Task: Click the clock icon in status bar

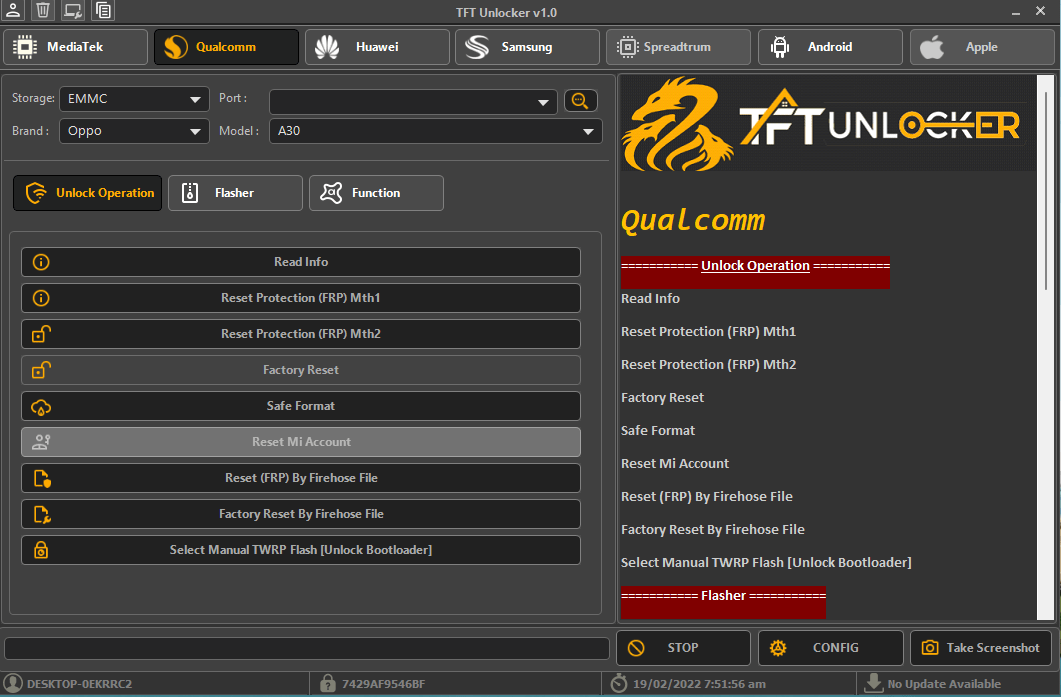Action: coord(618,684)
